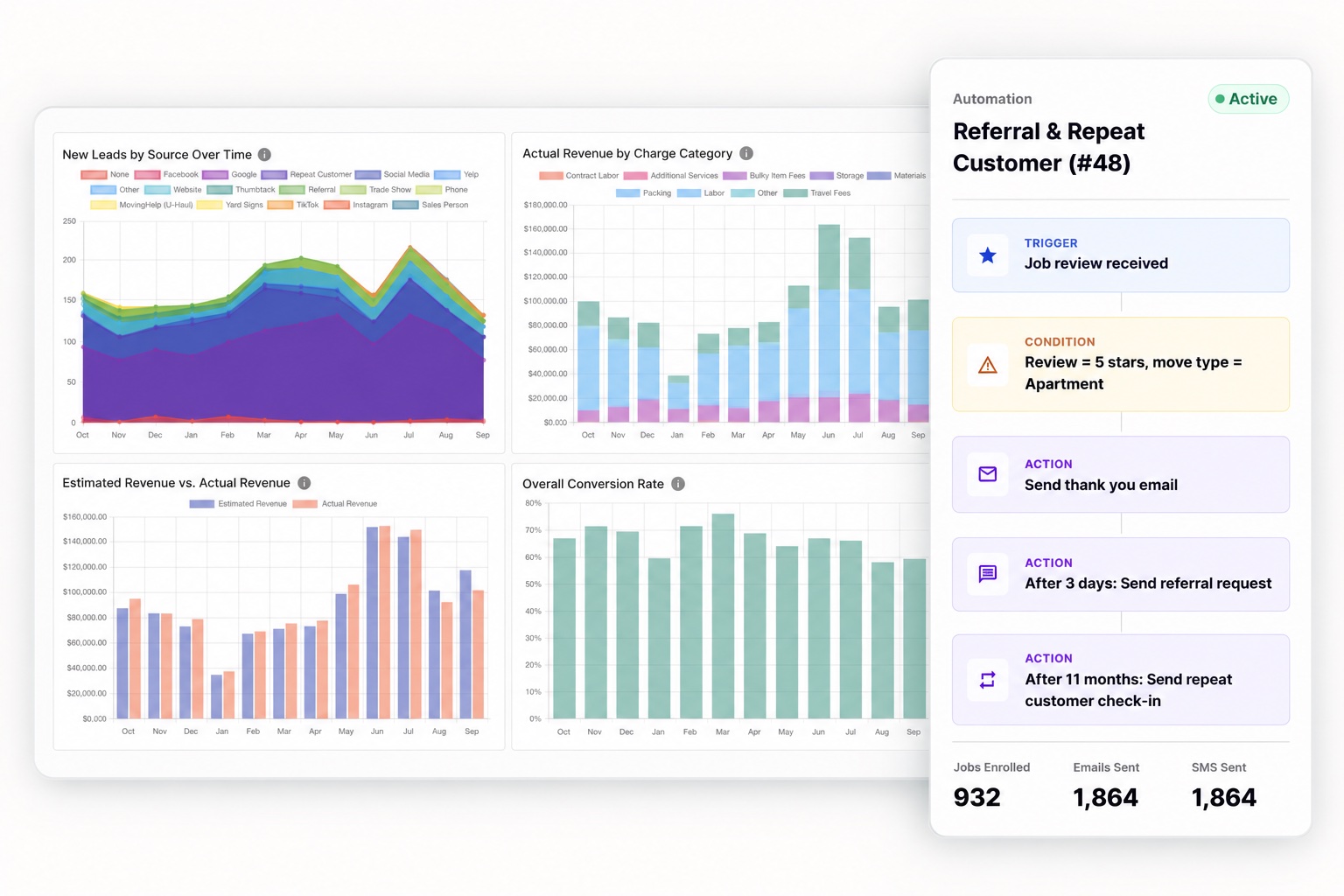Click the message icon in Send referral request action
This screenshot has height=896, width=1344.
tap(988, 574)
